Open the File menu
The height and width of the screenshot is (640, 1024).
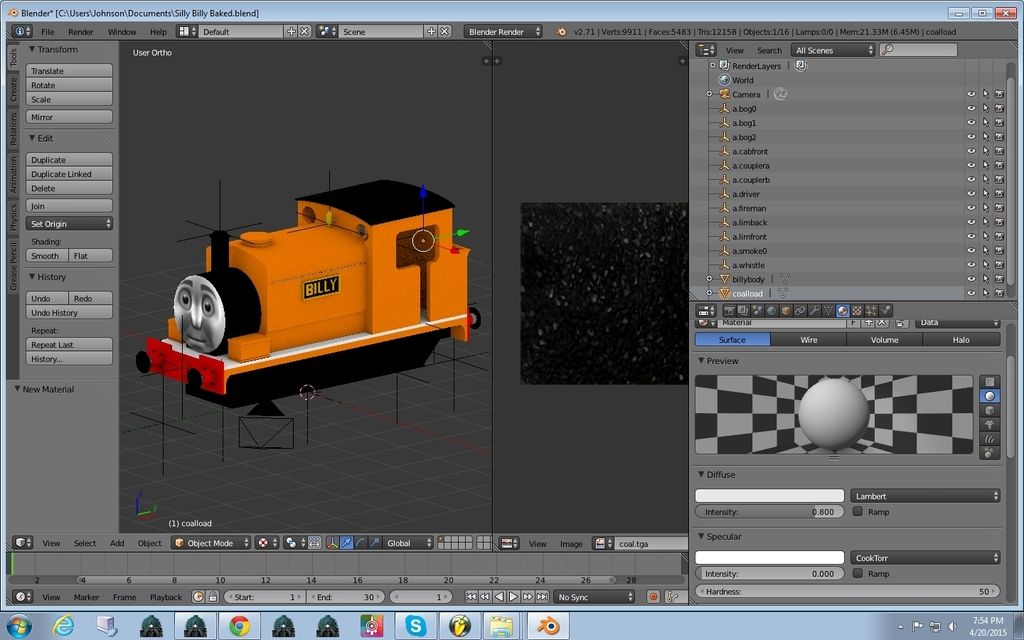(48, 31)
